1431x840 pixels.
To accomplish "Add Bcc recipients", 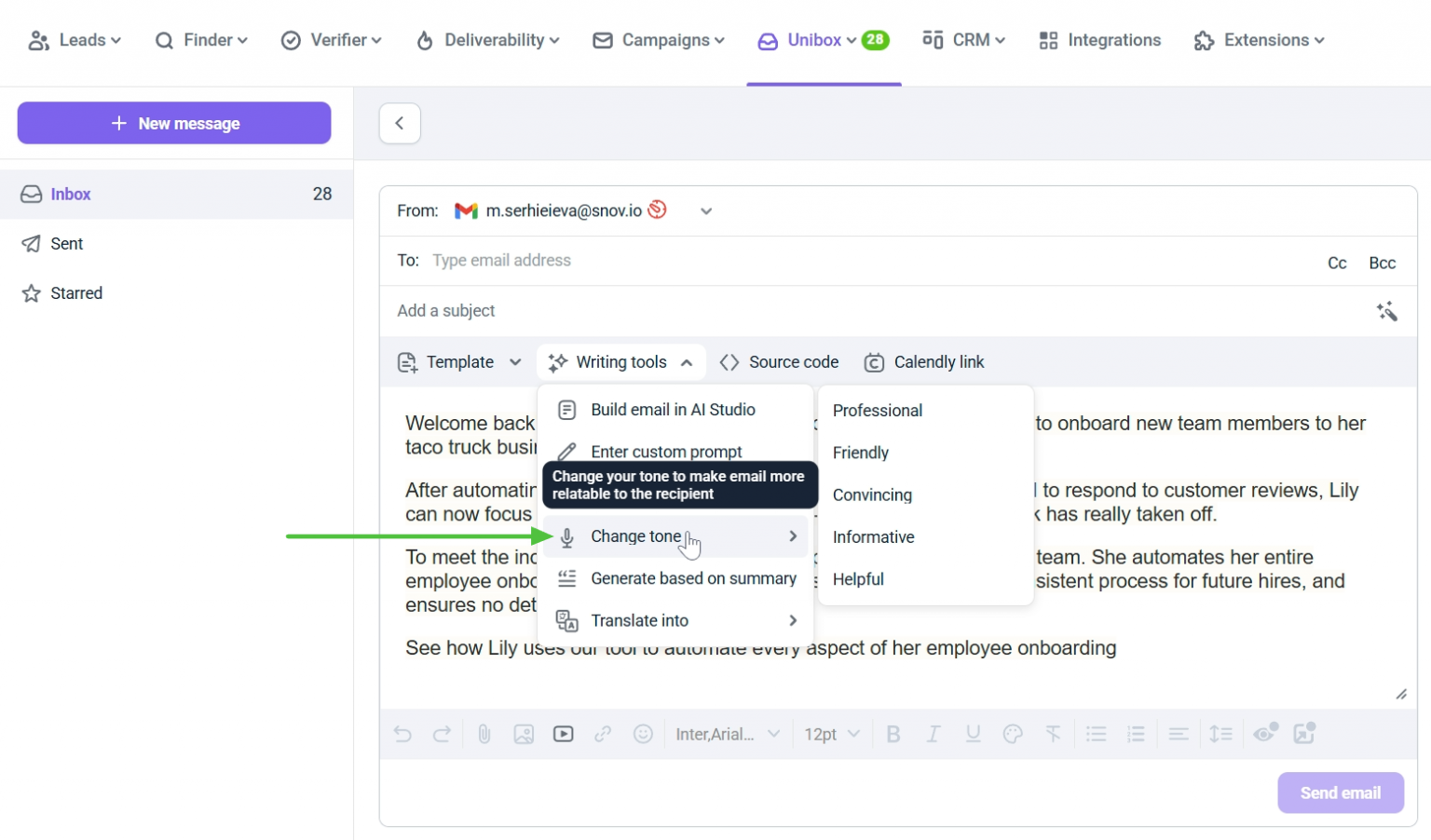I will (x=1383, y=263).
